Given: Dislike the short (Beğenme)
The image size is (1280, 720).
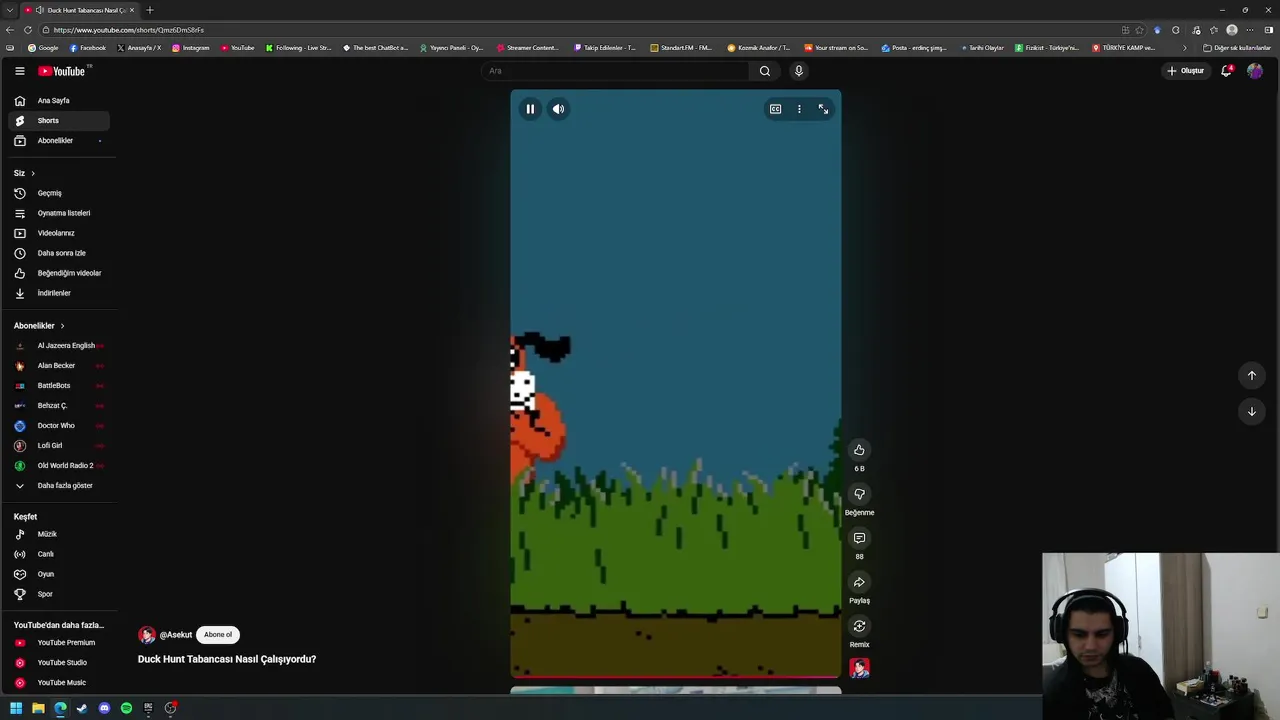Looking at the screenshot, I should [859, 494].
